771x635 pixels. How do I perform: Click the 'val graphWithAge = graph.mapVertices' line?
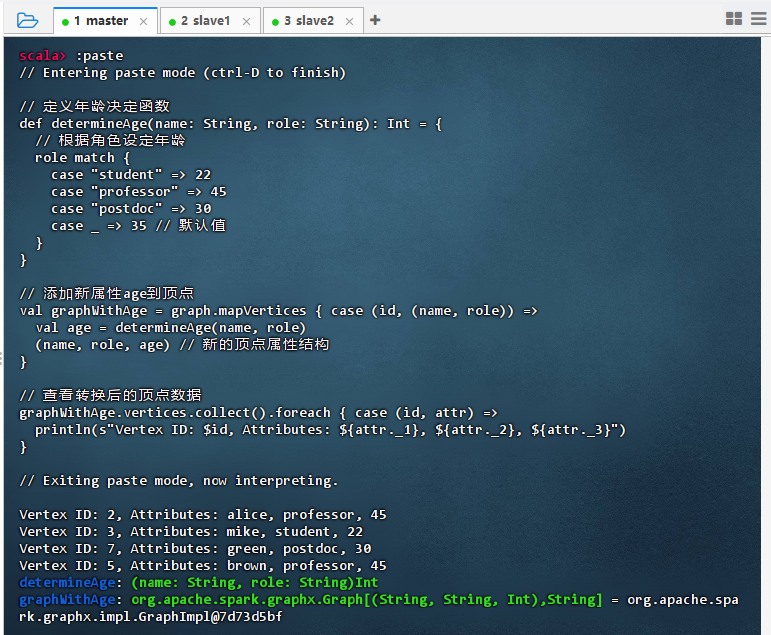(x=278, y=311)
